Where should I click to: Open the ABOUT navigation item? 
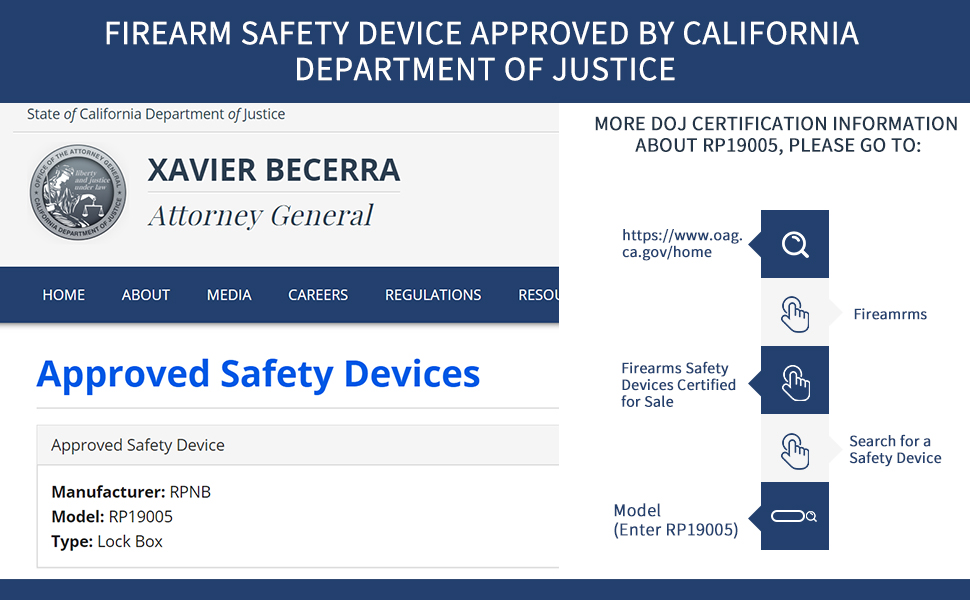(146, 295)
